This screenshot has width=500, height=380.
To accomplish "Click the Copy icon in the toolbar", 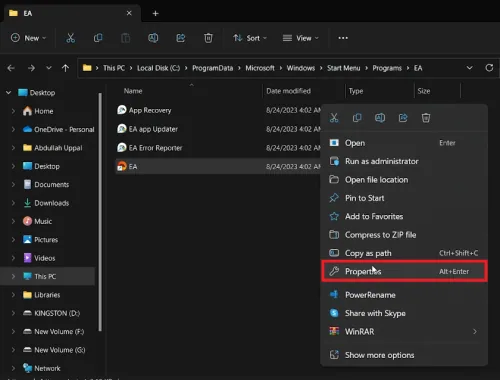I will (x=98, y=38).
